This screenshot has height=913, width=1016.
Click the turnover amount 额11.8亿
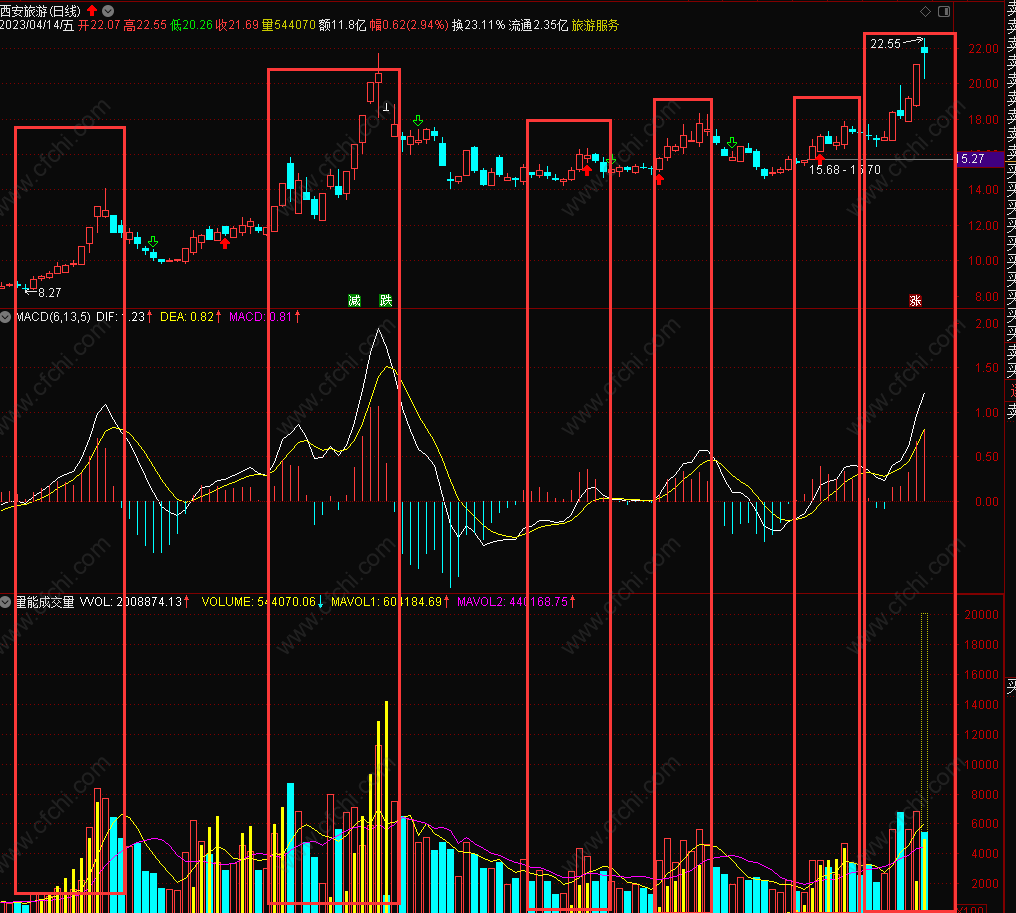click(343, 25)
